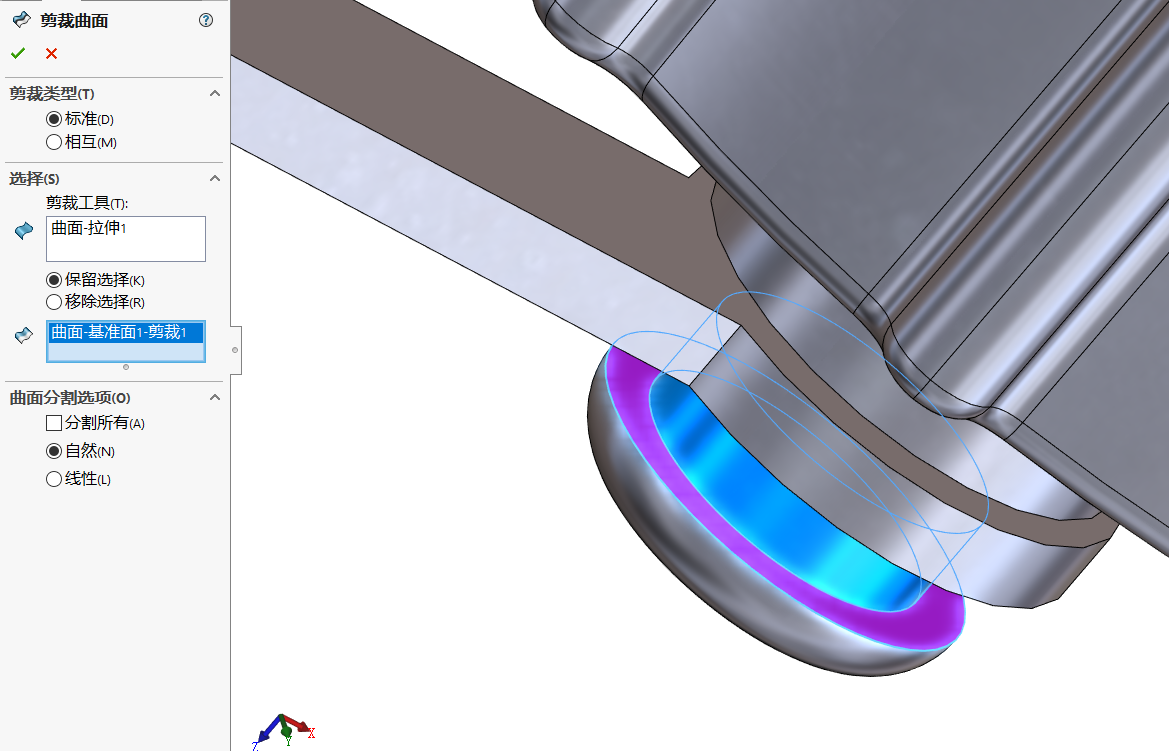Click the trim tool selection surface icon
The image size is (1169, 751).
[24, 230]
